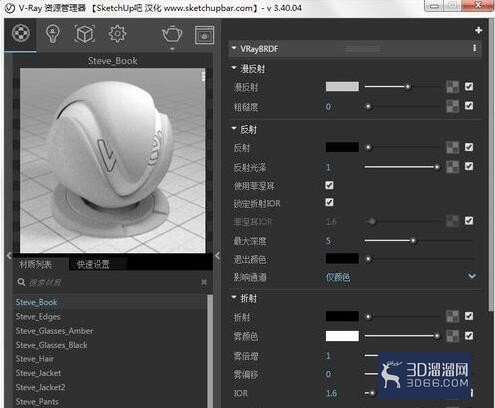This screenshot has height=408, width=495.
Task: Select Steve_Edges material
Action: 38,317
